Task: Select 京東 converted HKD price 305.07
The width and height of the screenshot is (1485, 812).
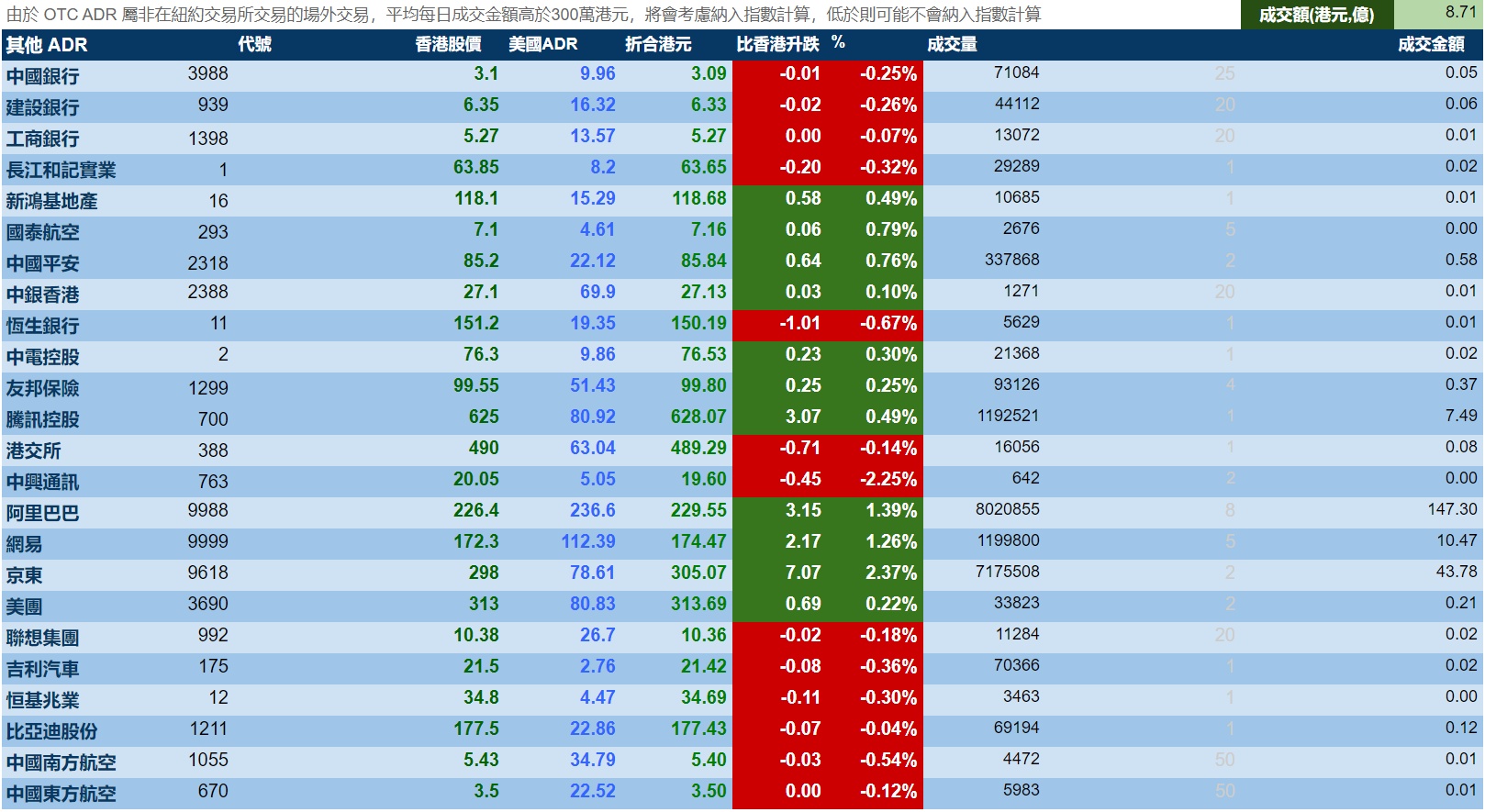Action: click(698, 573)
